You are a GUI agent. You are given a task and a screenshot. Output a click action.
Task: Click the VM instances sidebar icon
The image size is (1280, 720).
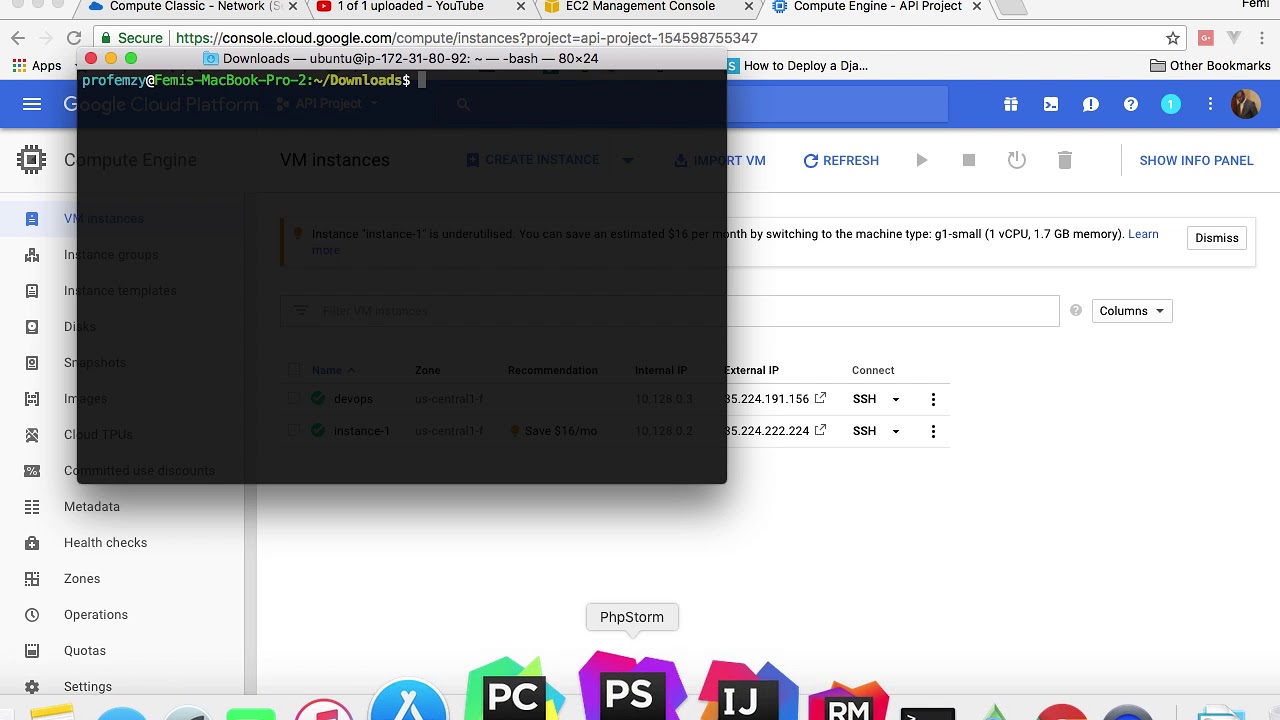click(x=32, y=219)
